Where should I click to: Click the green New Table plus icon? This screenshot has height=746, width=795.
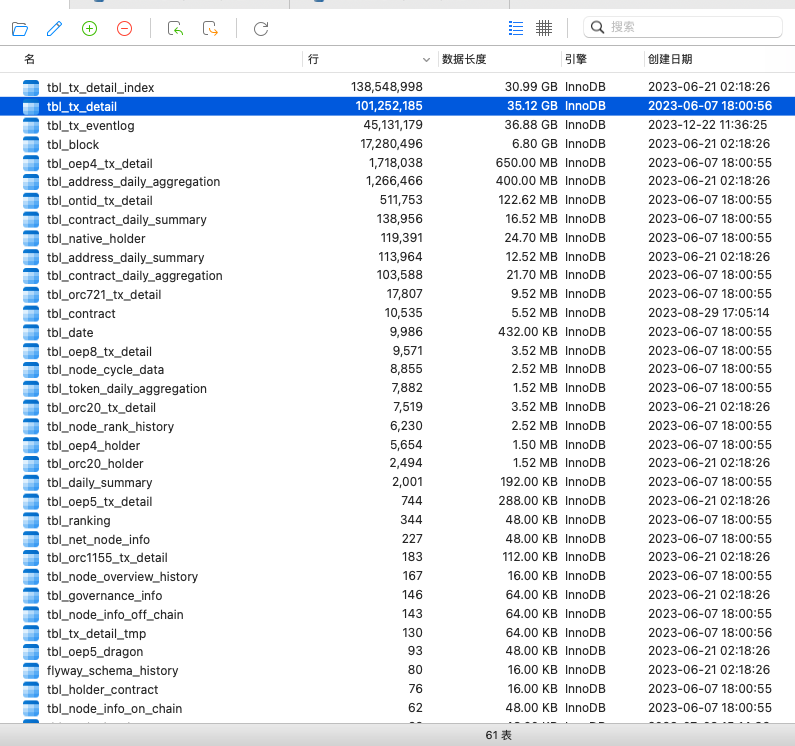89,28
